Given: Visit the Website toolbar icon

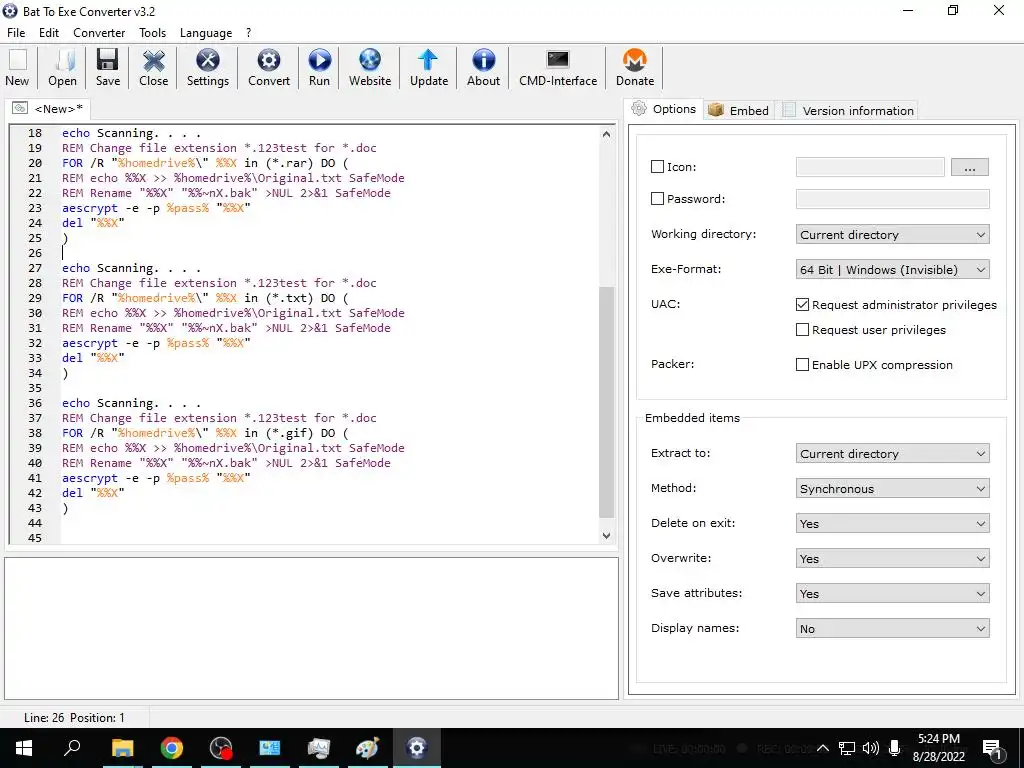Looking at the screenshot, I should pos(370,67).
